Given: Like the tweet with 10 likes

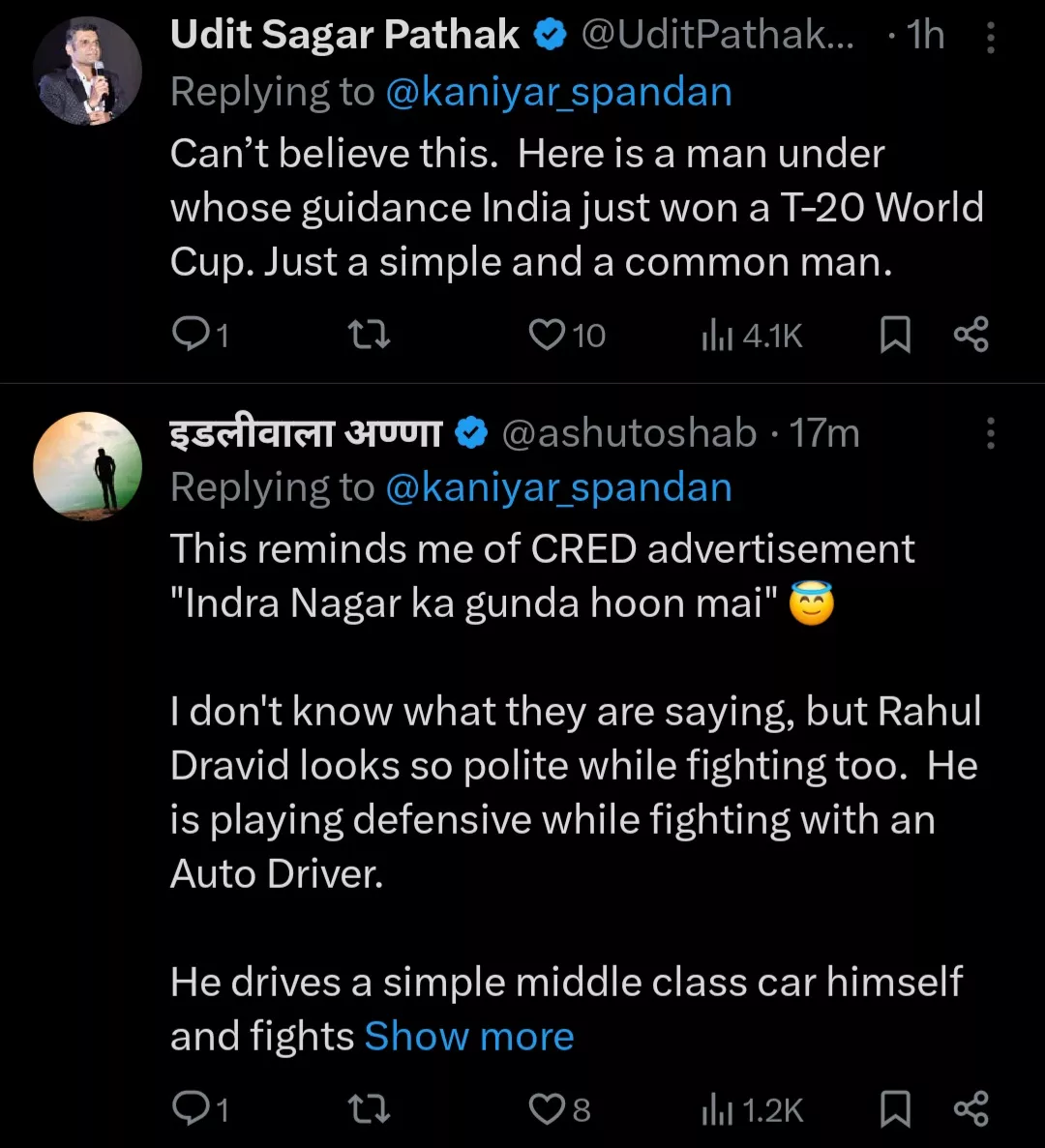Looking at the screenshot, I should [x=548, y=335].
